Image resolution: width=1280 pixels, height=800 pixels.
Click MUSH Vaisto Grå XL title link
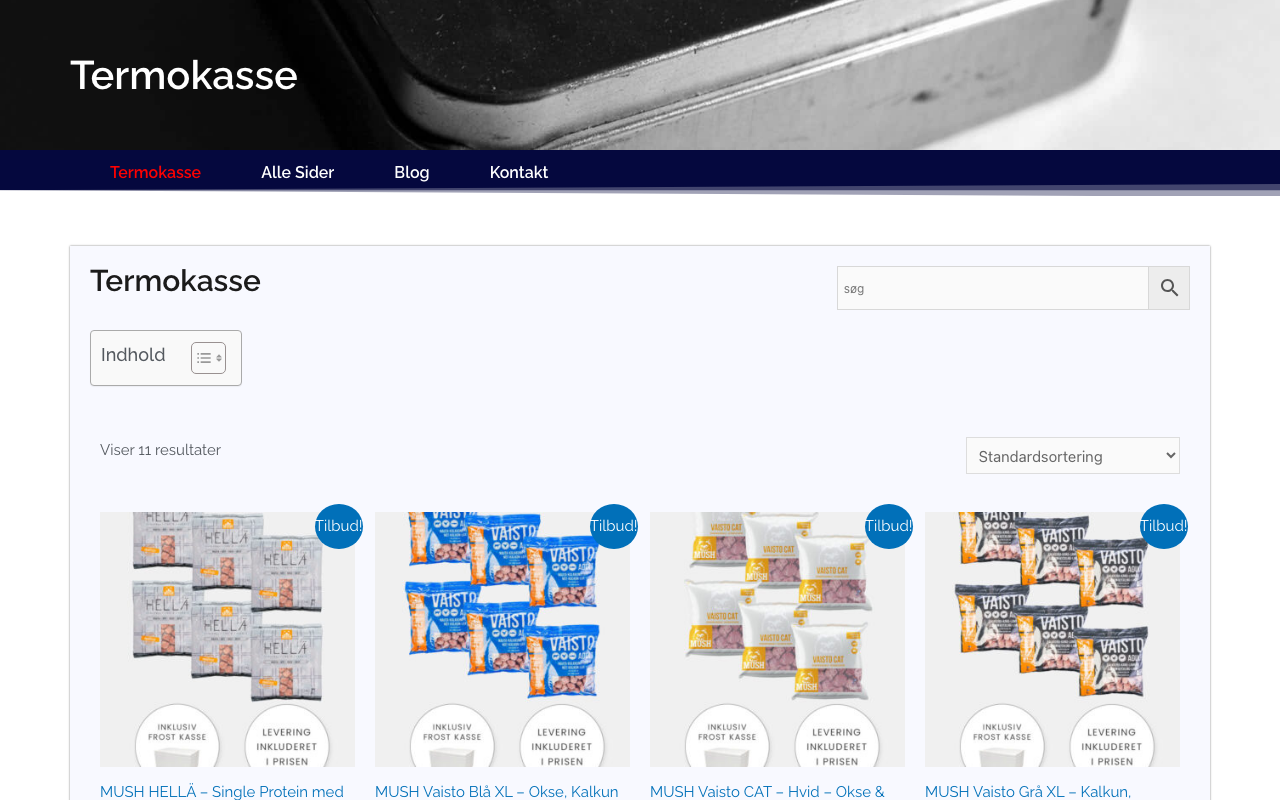click(x=1028, y=791)
